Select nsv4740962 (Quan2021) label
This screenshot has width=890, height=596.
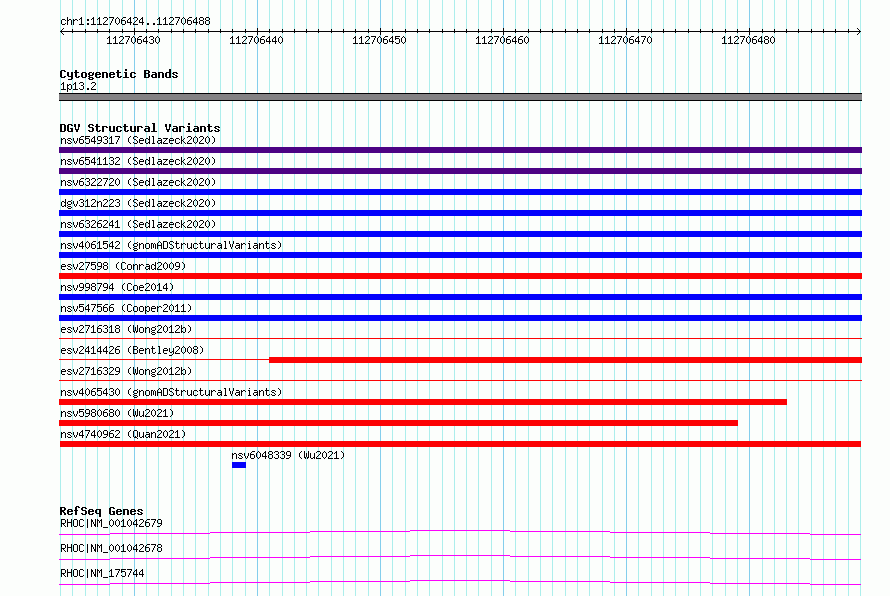click(123, 434)
